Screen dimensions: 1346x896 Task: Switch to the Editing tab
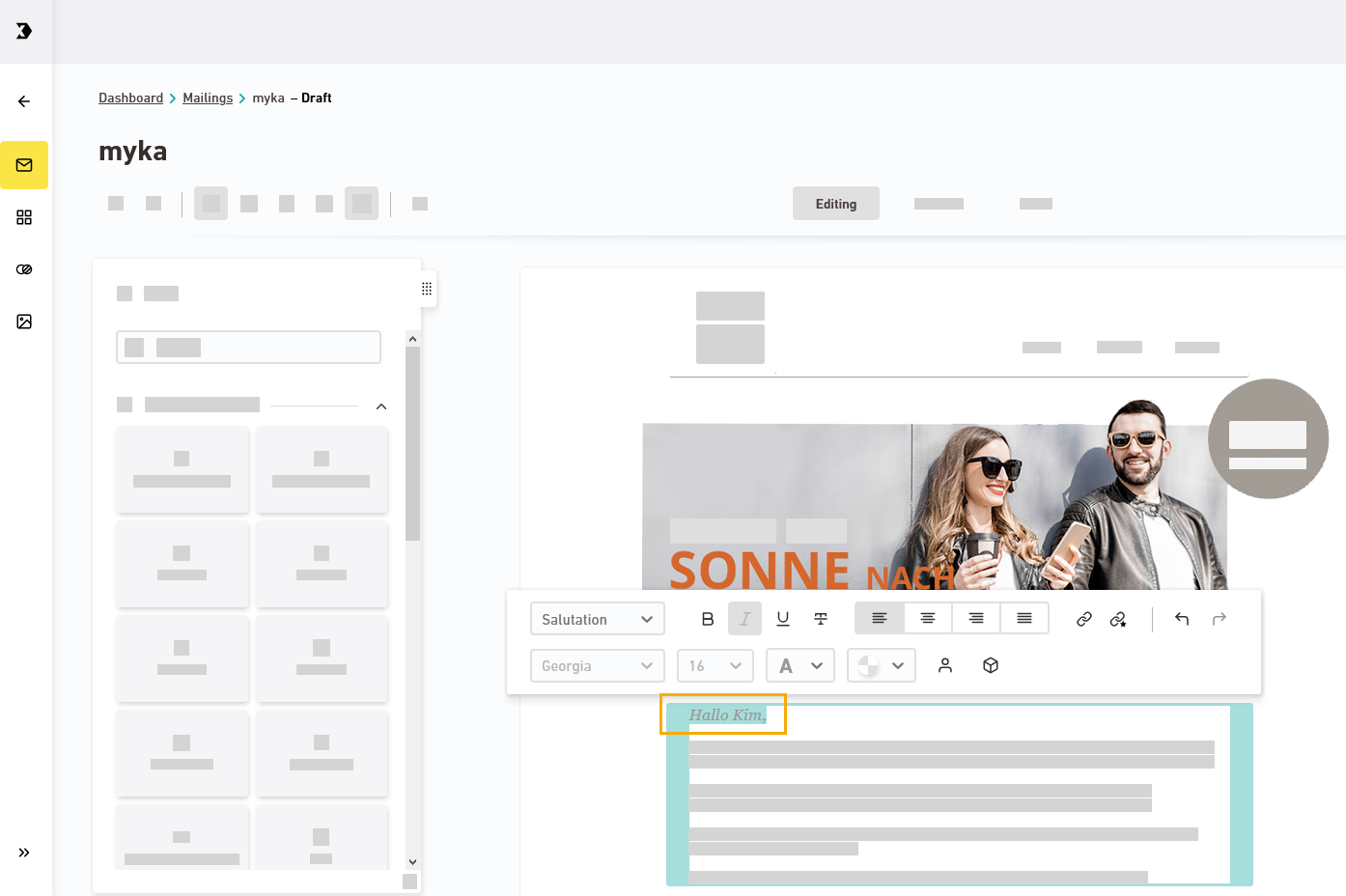[835, 204]
